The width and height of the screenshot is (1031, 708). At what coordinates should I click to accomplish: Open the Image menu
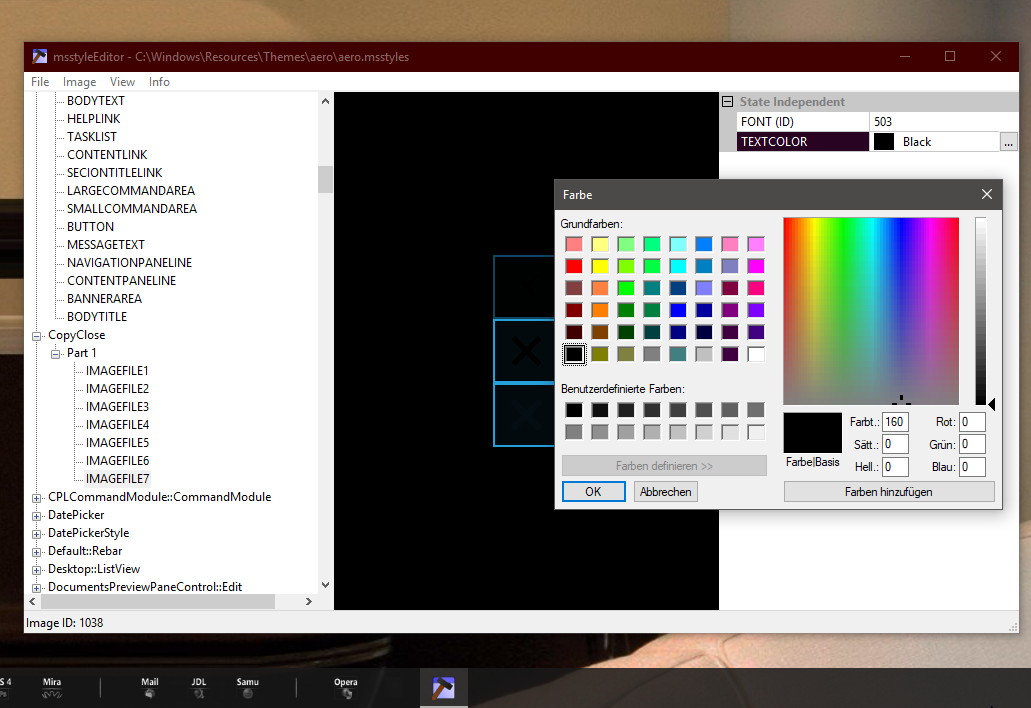click(80, 82)
